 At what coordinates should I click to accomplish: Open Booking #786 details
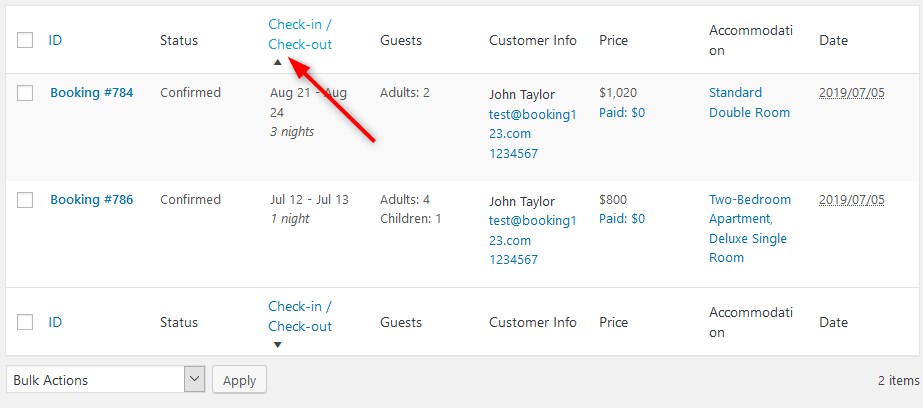click(91, 200)
